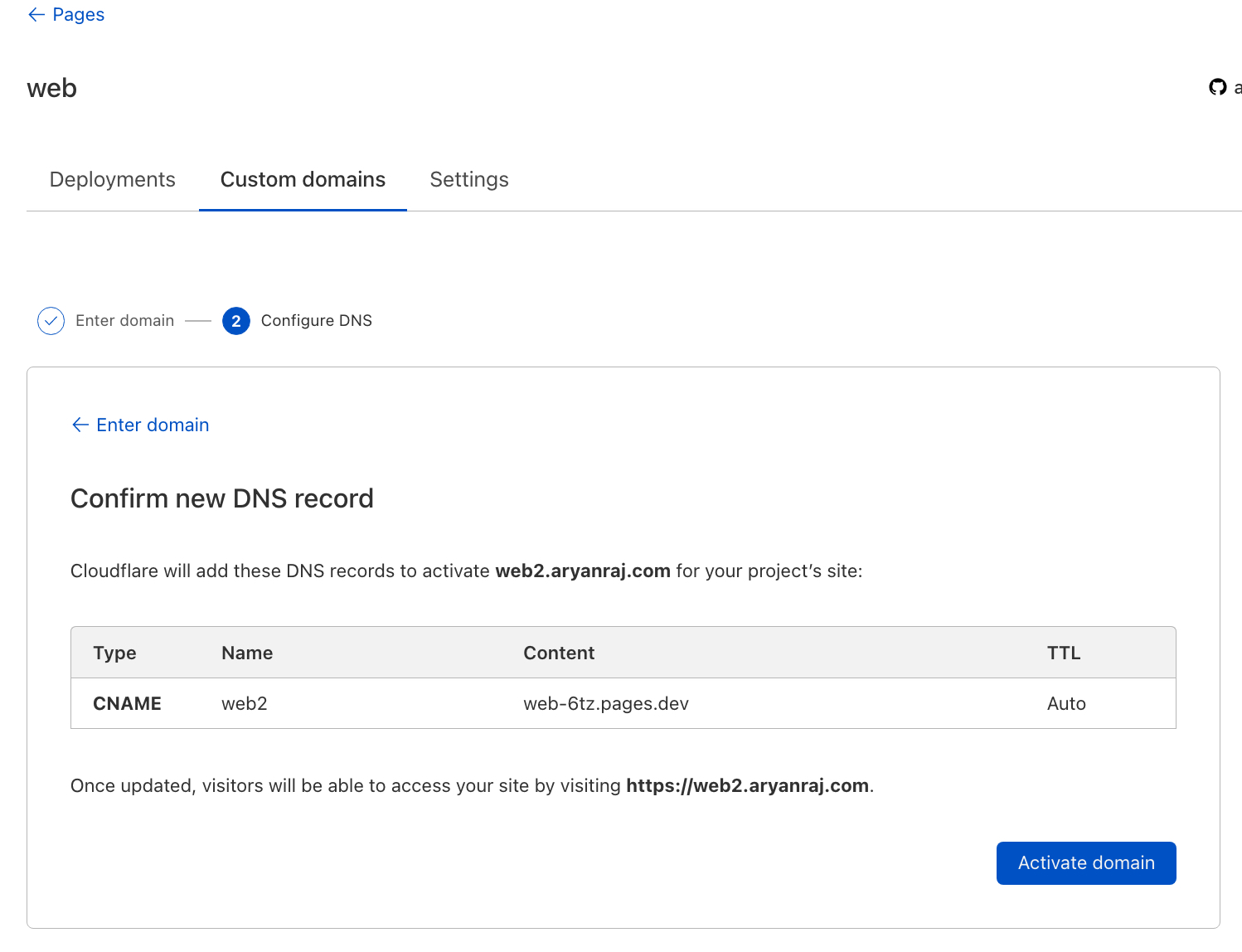Screen dimensions: 1242x952
Task: Go back to Pages link
Action: coord(66,15)
